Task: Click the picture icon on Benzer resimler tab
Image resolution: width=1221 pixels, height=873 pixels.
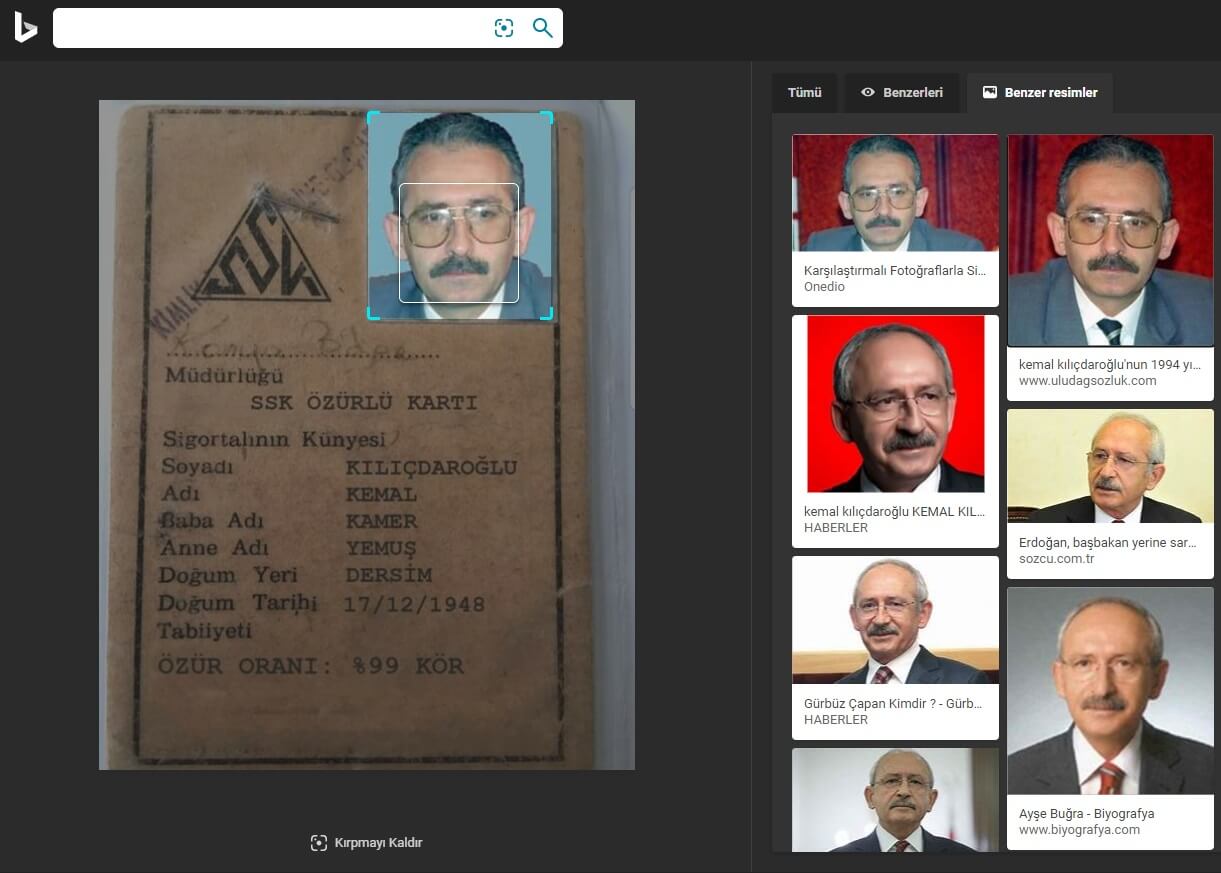Action: (990, 92)
